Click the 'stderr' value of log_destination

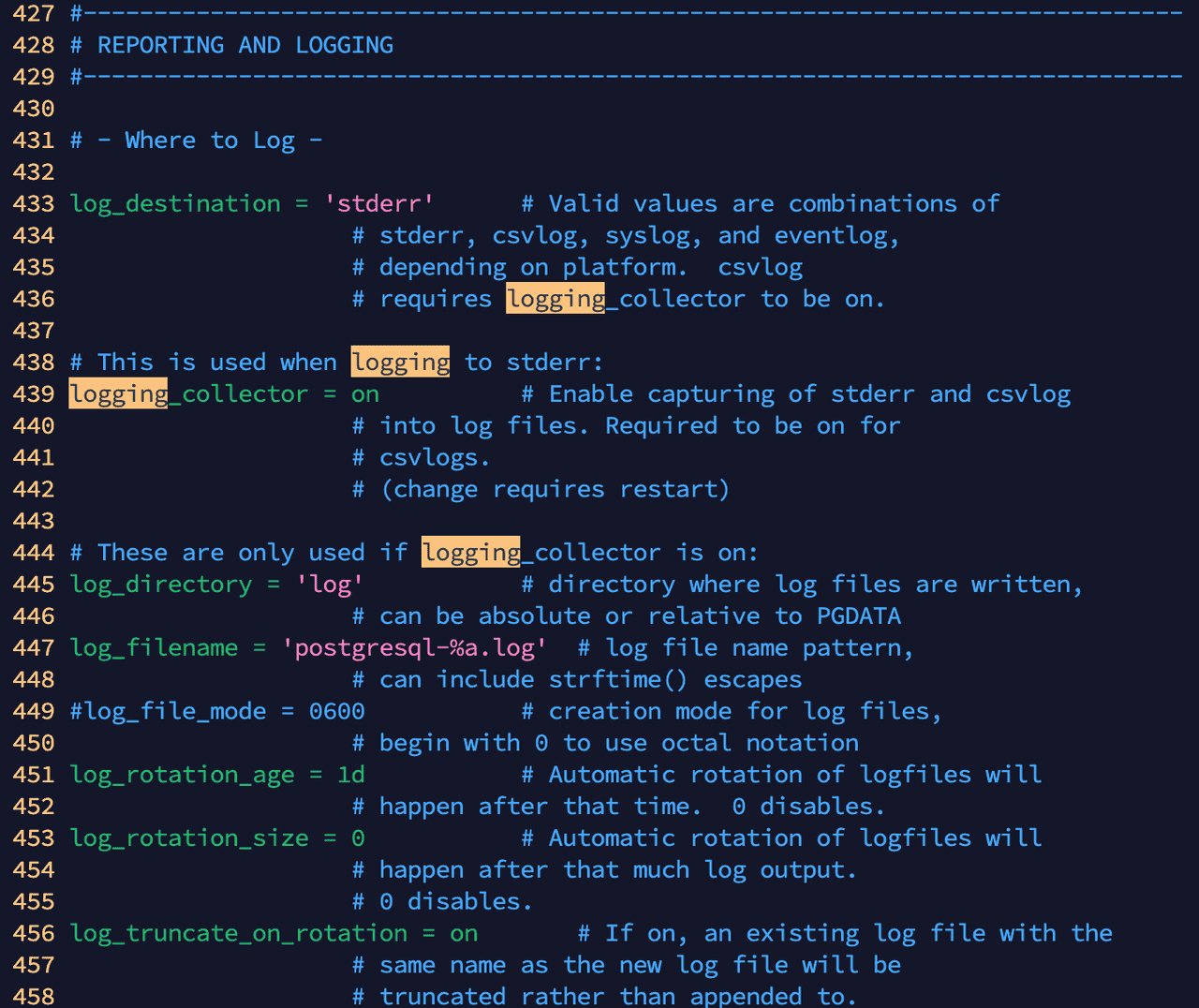(x=378, y=203)
